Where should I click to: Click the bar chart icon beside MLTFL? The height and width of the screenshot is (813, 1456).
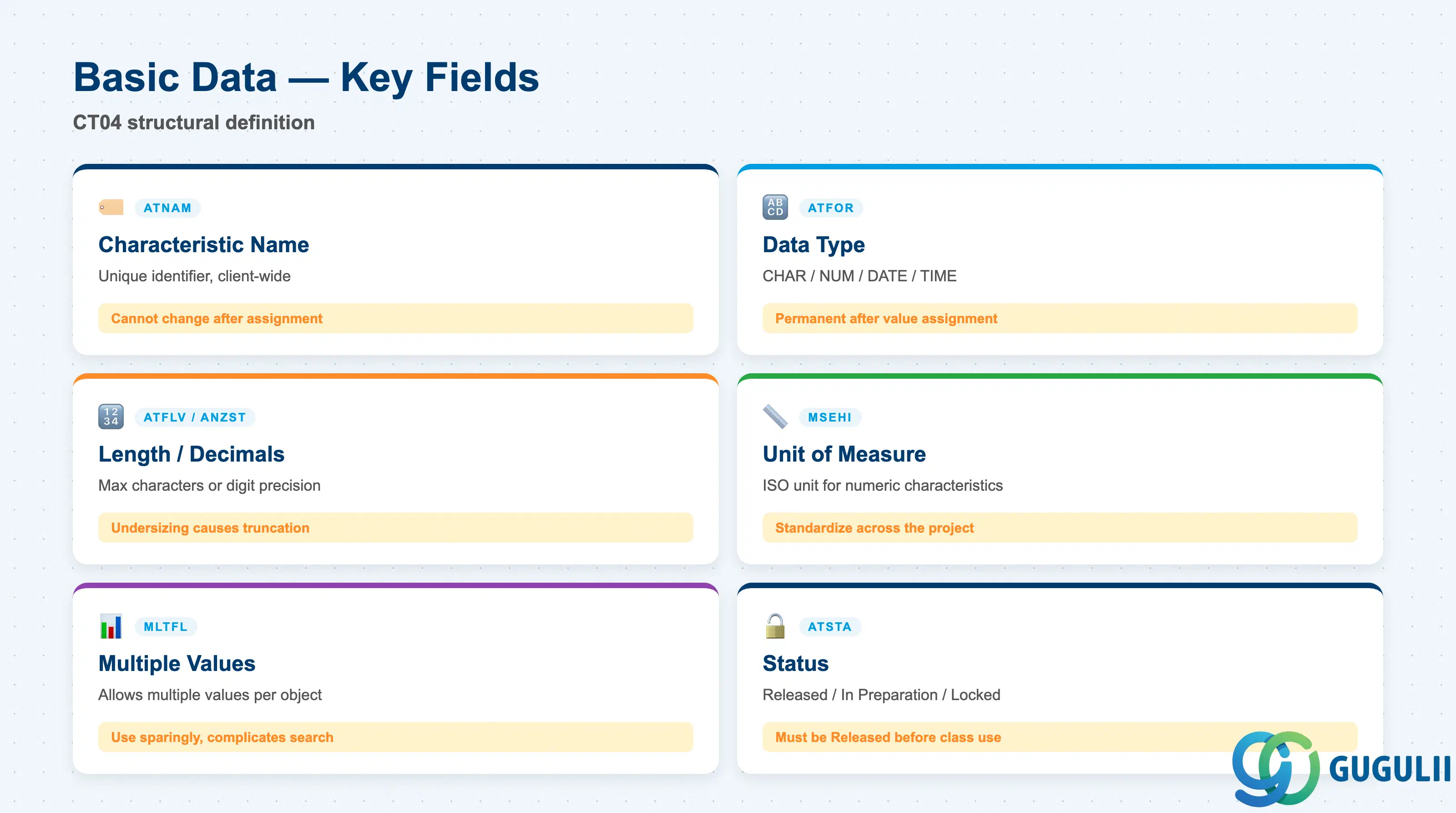(x=111, y=626)
